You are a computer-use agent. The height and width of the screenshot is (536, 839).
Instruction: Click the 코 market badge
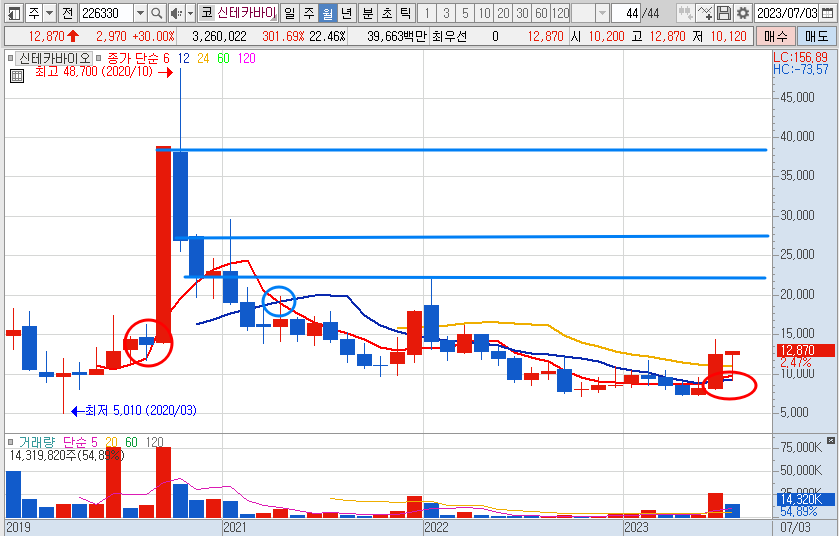[207, 13]
